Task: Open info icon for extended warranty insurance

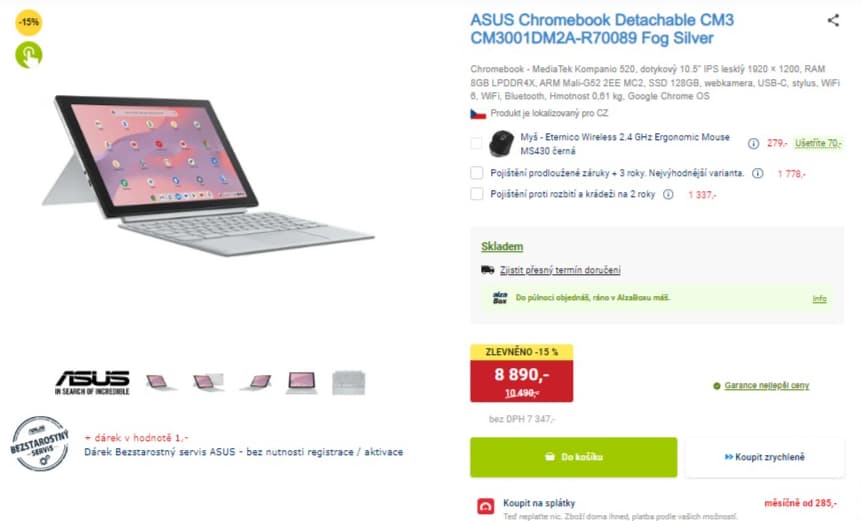Action: [x=756, y=173]
